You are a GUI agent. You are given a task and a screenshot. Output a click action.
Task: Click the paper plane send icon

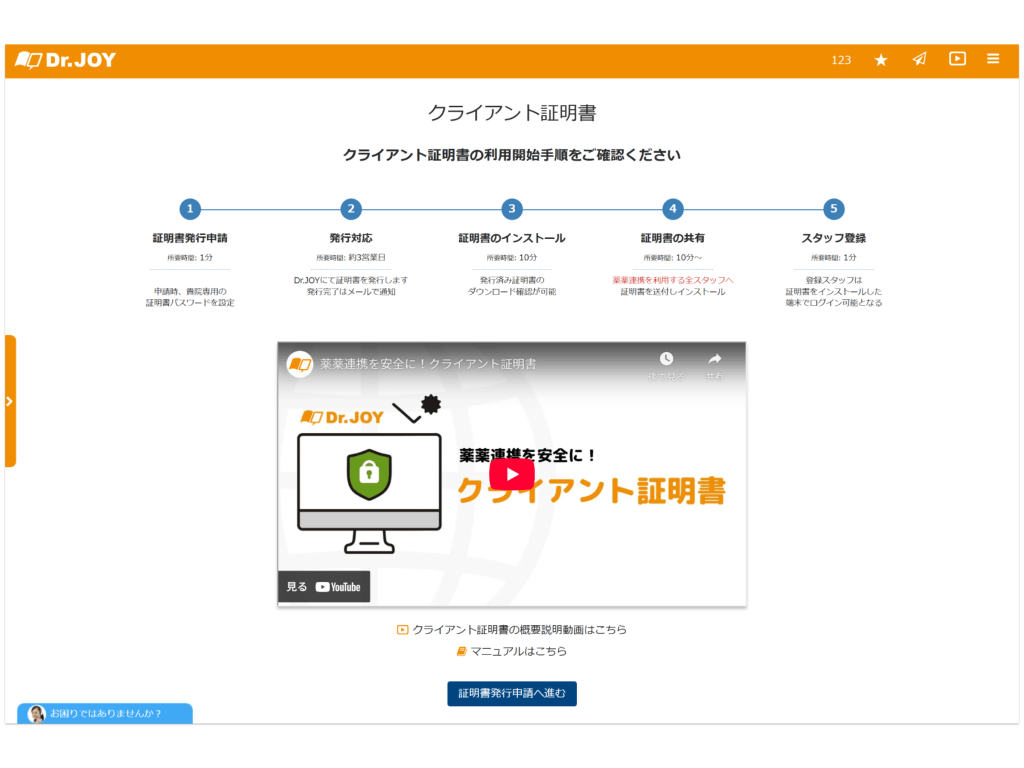pos(919,60)
